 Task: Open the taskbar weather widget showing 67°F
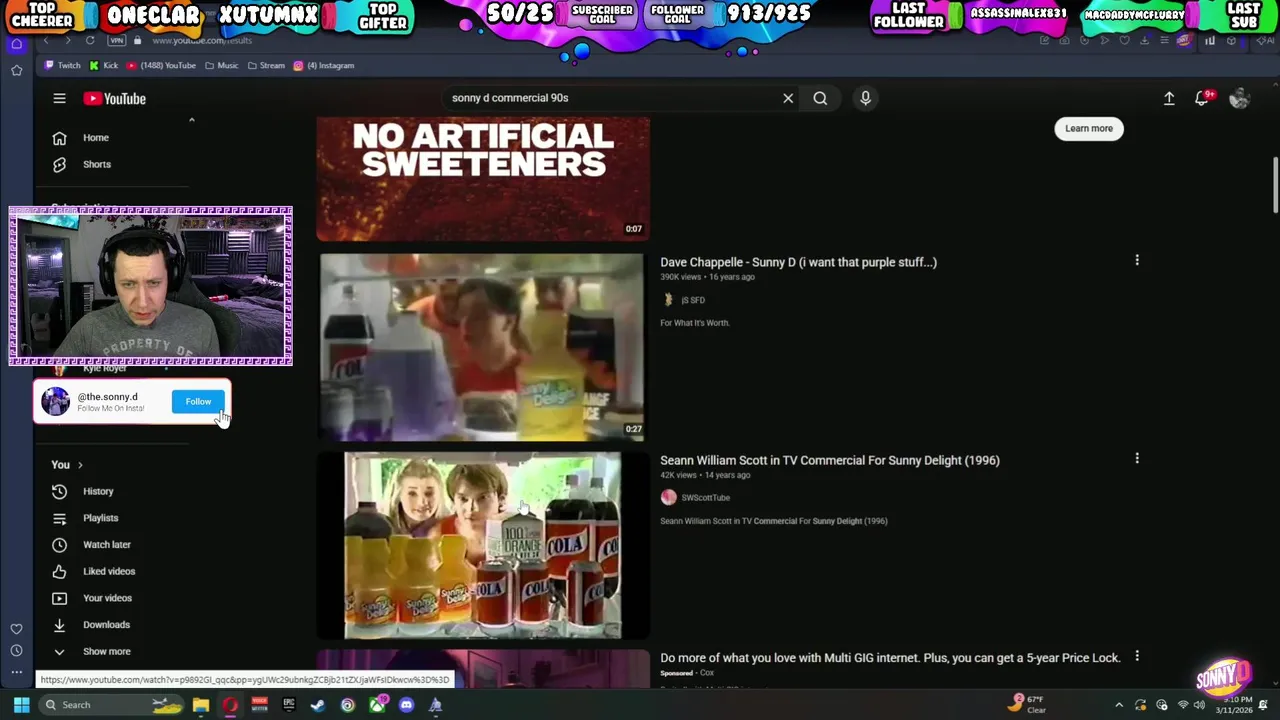coord(1028,705)
